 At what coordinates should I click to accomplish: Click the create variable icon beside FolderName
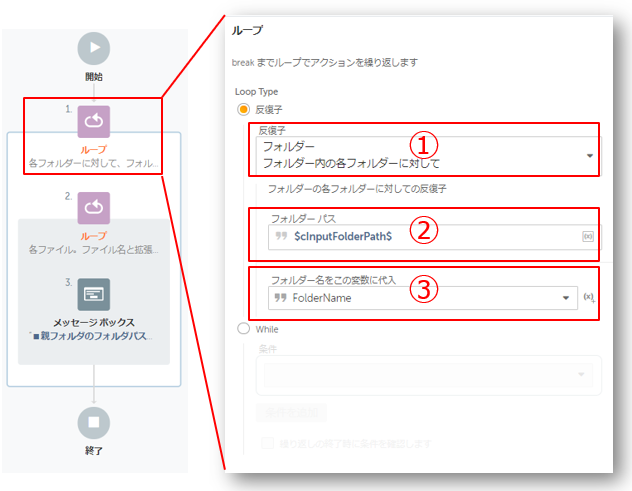pyautogui.click(x=589, y=298)
